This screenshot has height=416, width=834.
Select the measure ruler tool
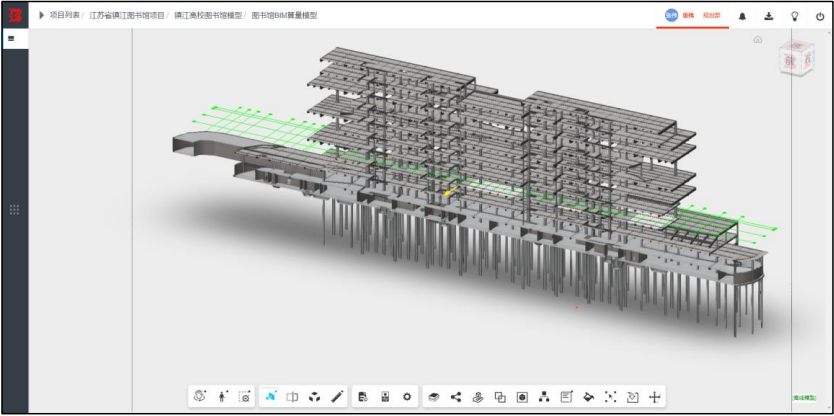coord(337,396)
